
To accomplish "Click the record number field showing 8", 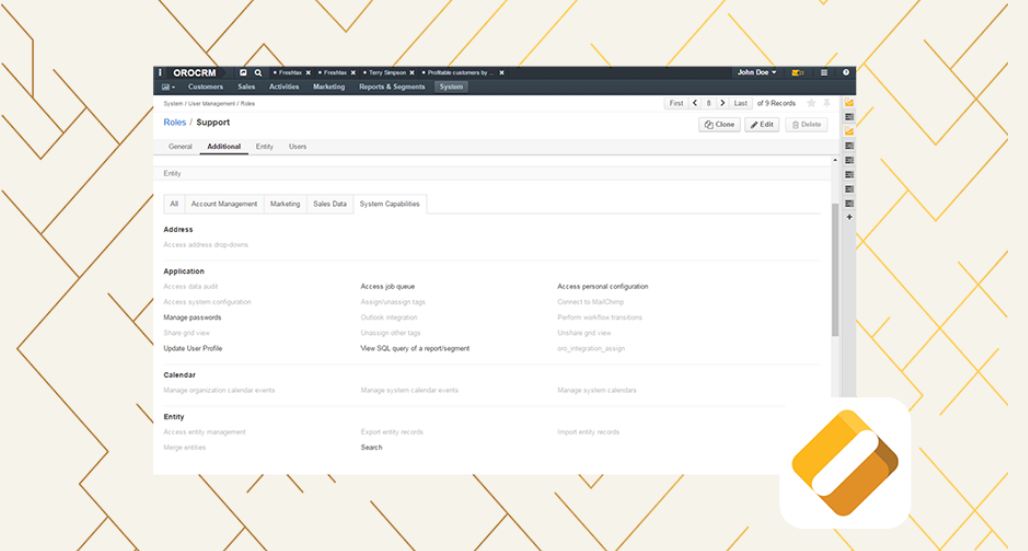I will pyautogui.click(x=709, y=103).
